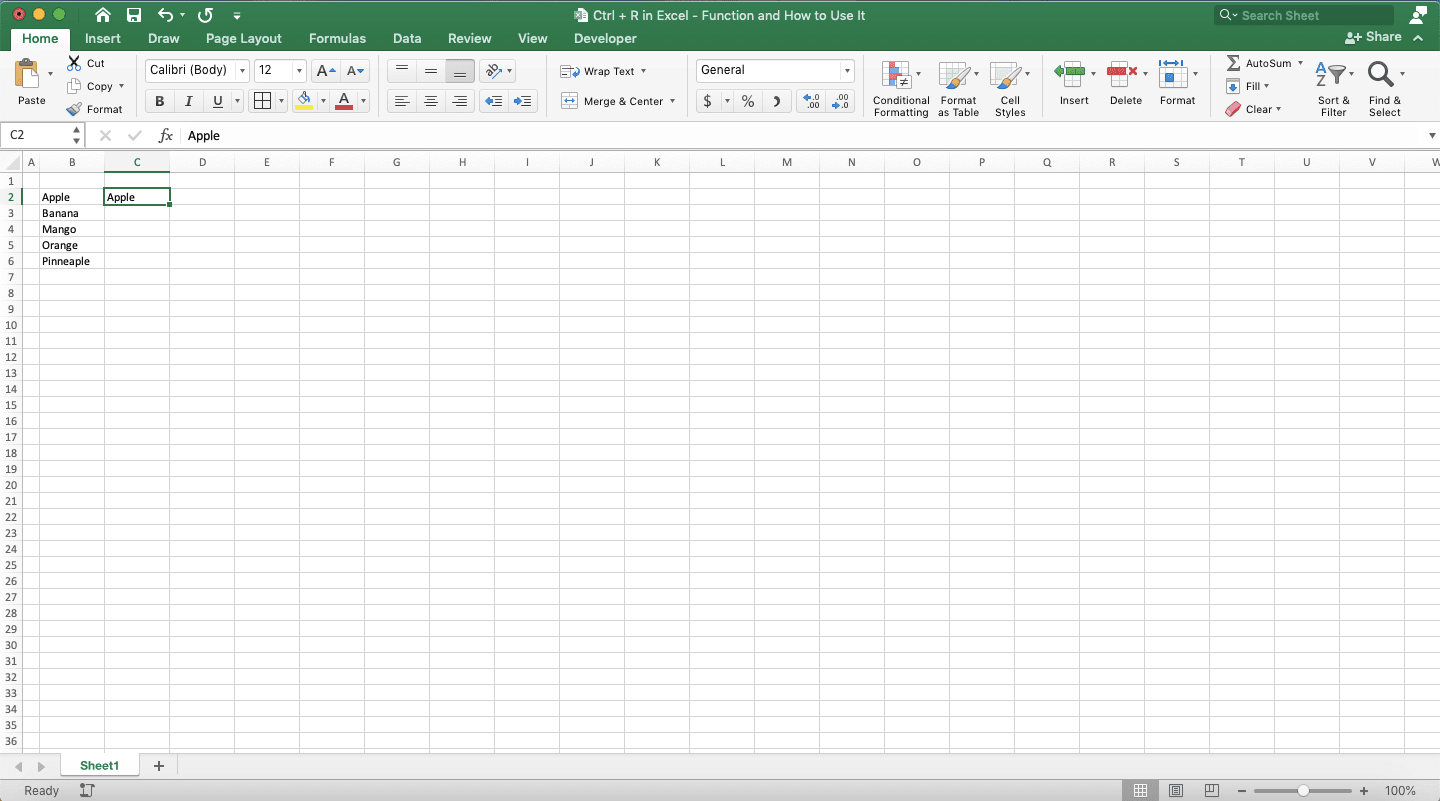This screenshot has width=1440, height=801.
Task: Decrease the font size
Action: (x=356, y=71)
